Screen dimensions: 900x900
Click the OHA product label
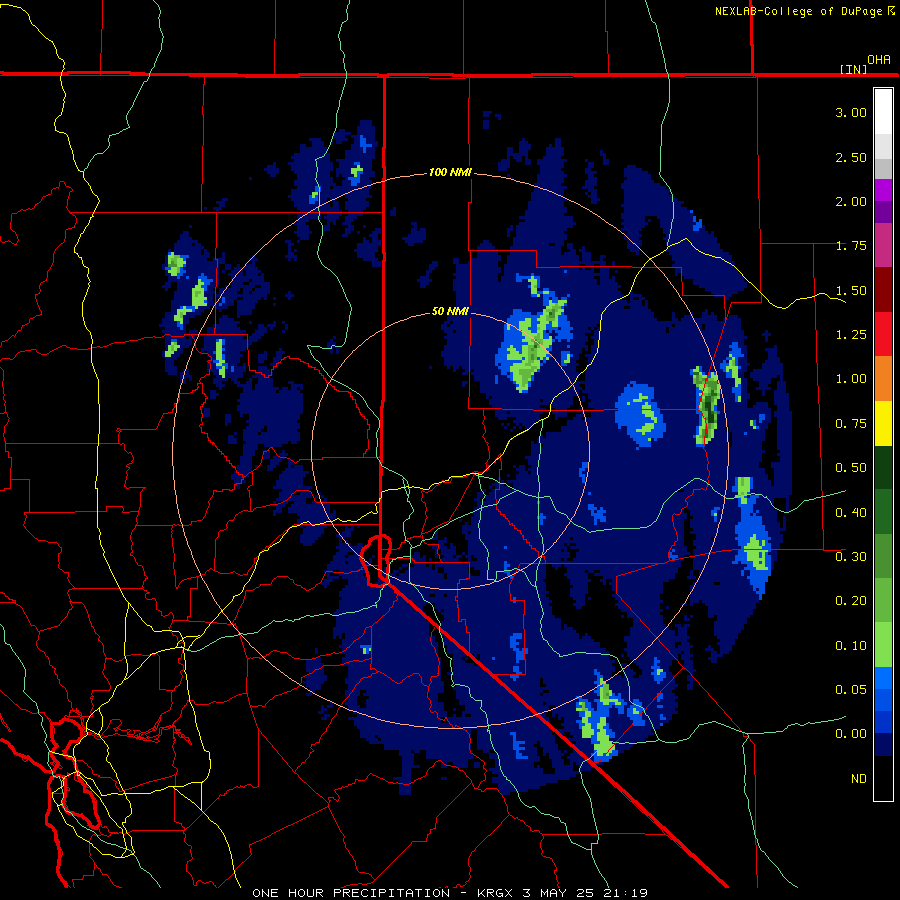tap(879, 60)
